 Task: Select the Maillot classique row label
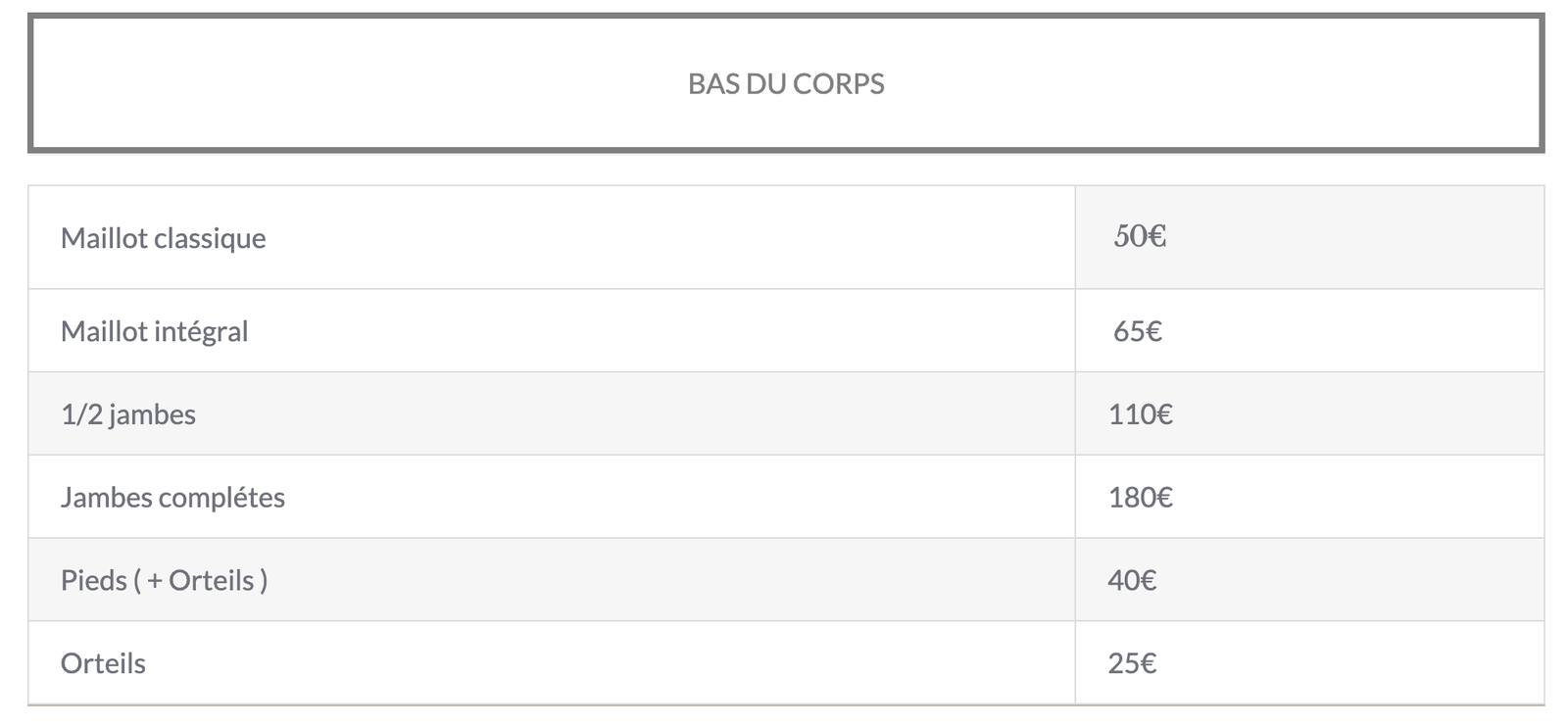coord(163,238)
